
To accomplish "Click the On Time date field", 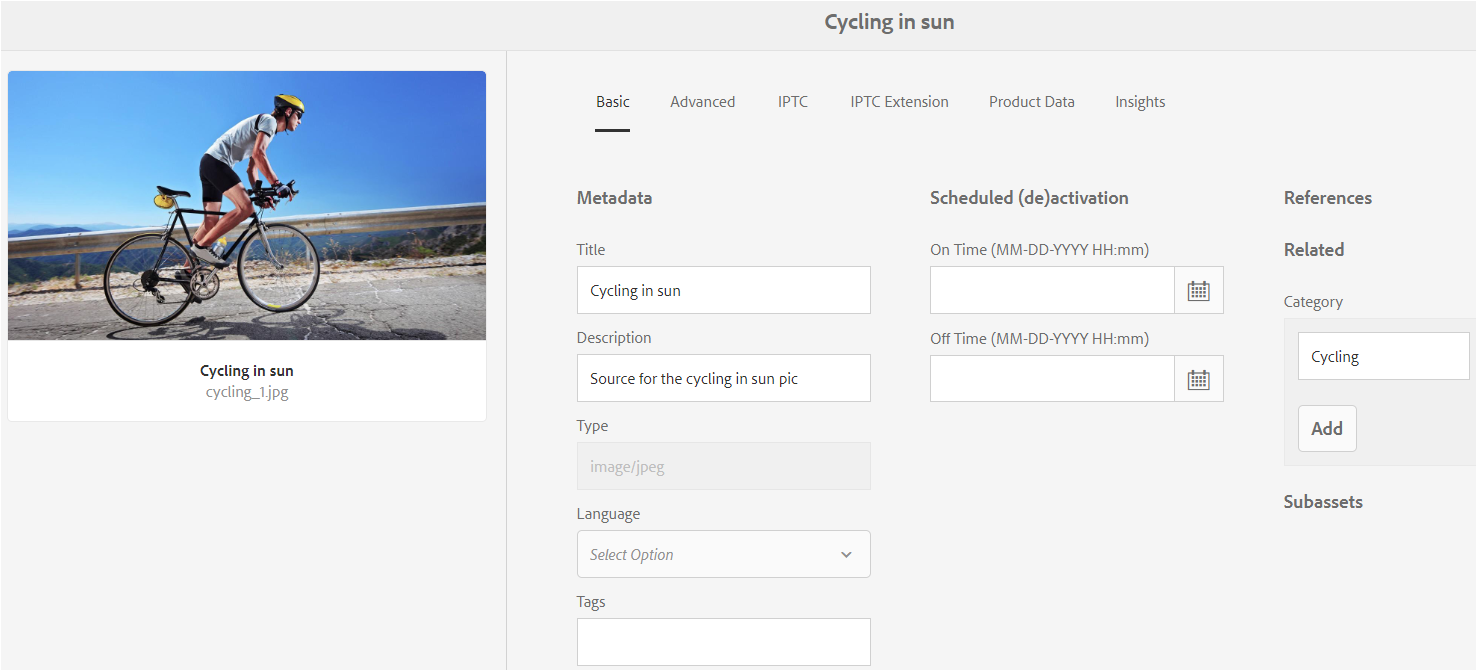I will tap(1051, 291).
